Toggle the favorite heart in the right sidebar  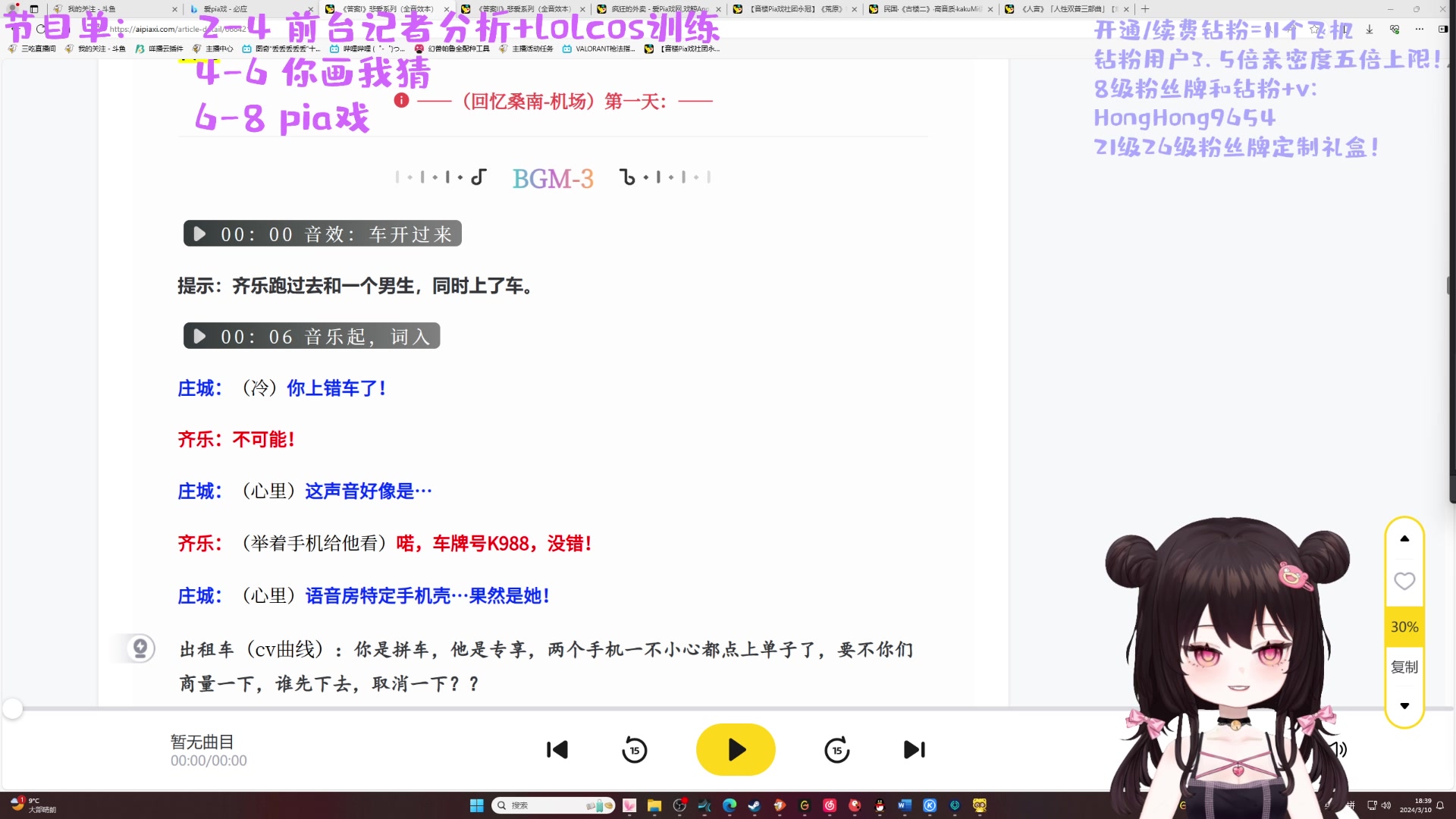(1404, 581)
